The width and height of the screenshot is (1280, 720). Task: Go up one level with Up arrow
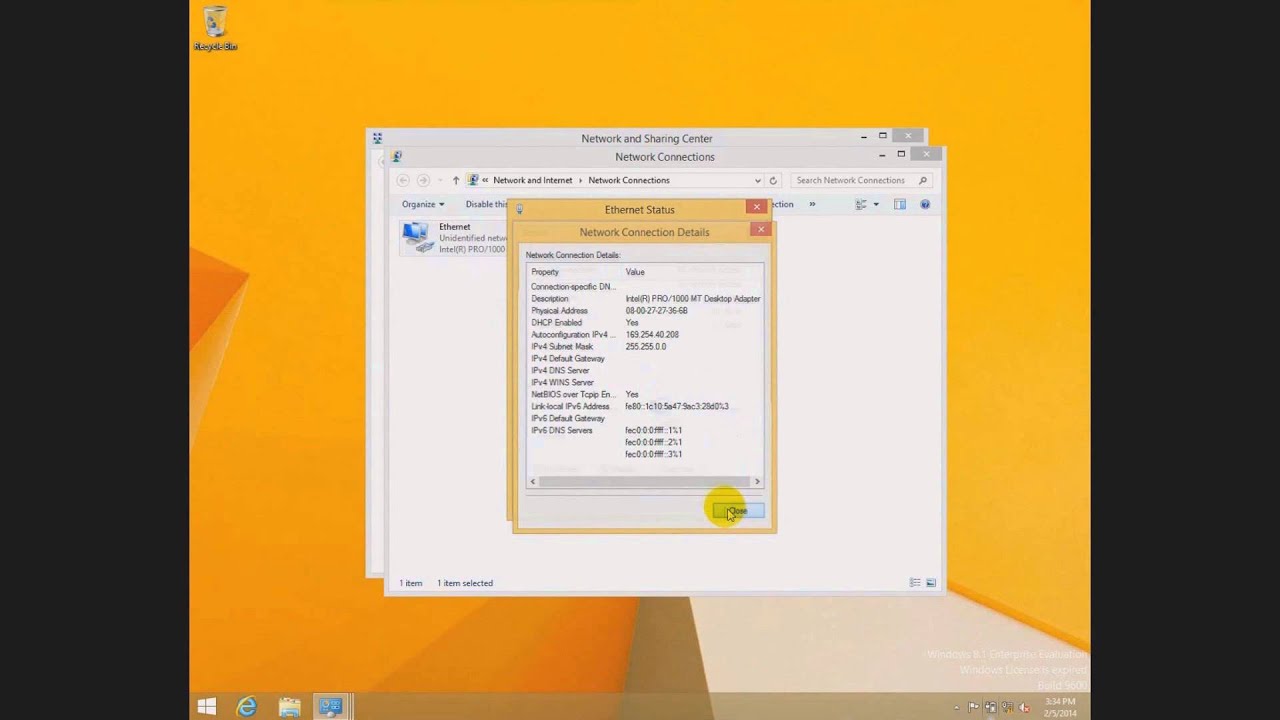[x=456, y=180]
